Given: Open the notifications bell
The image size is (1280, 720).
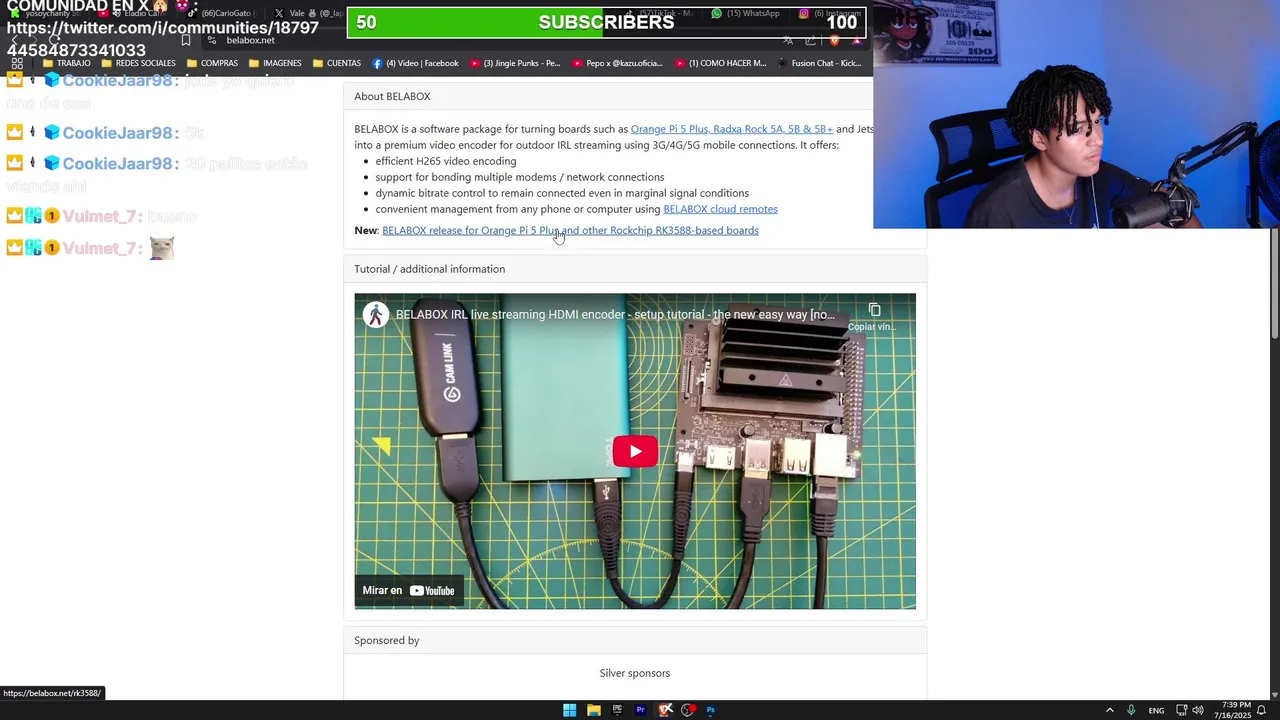Looking at the screenshot, I should coord(1262,710).
